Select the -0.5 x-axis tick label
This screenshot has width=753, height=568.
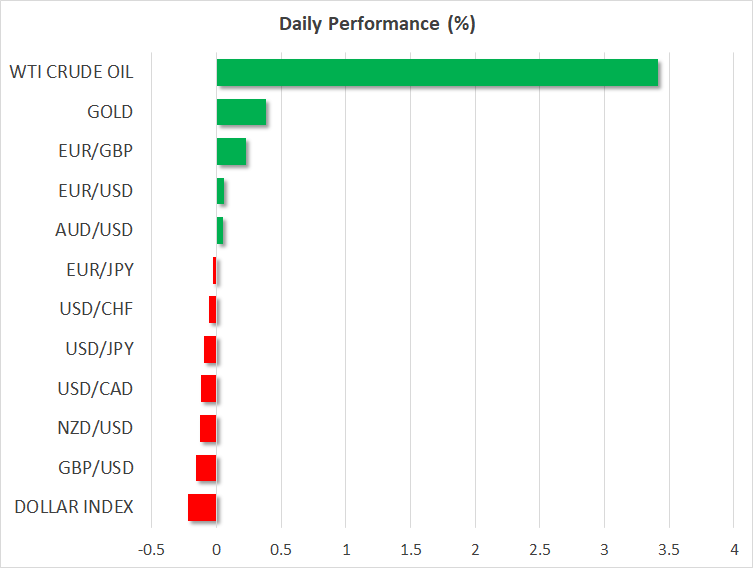pos(152,550)
